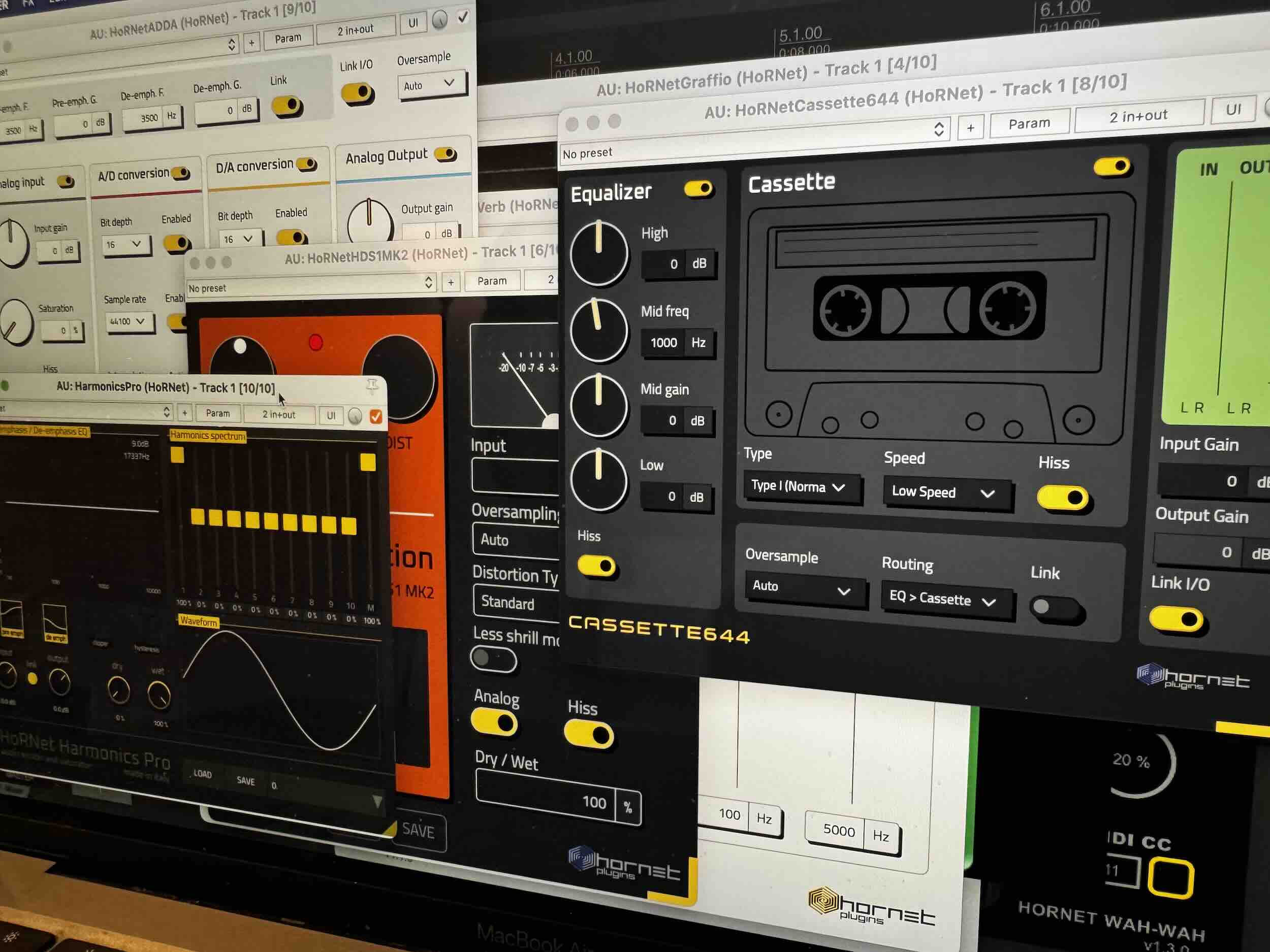The height and width of the screenshot is (952, 1270).
Task: Disable Hiss switch under Cassette Speed section
Action: coord(1063,498)
